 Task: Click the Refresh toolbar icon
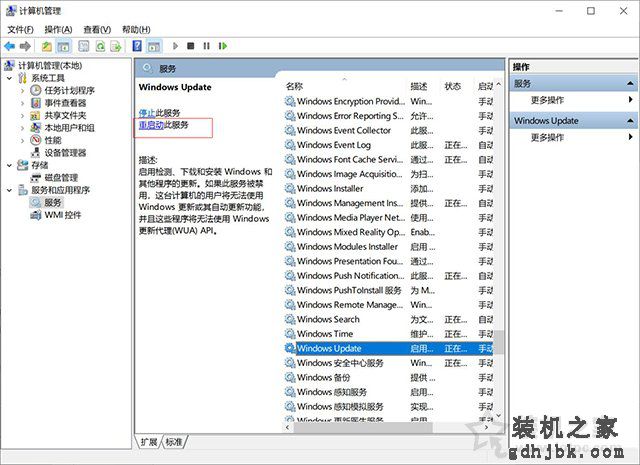click(100, 46)
